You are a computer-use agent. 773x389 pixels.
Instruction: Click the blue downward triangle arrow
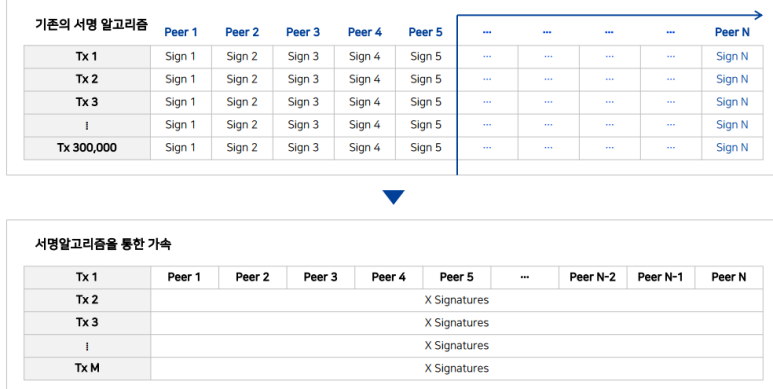point(393,197)
